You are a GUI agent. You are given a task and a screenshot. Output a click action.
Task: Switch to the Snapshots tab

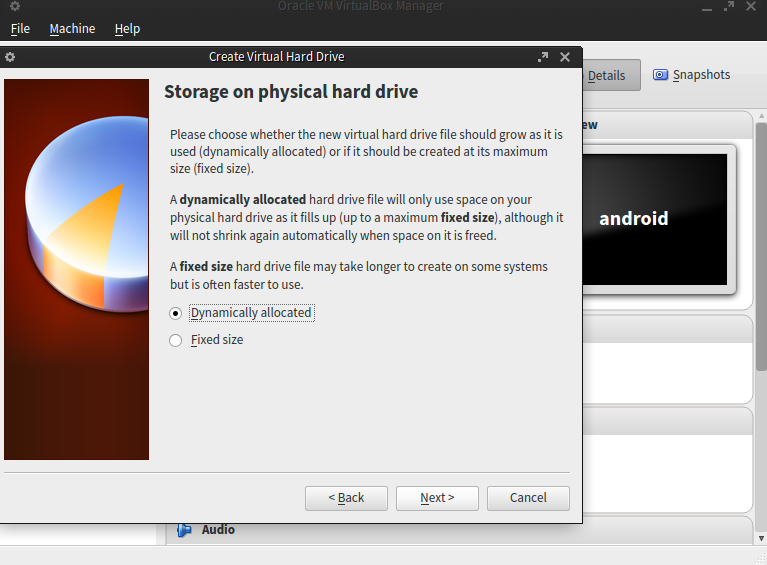point(692,75)
